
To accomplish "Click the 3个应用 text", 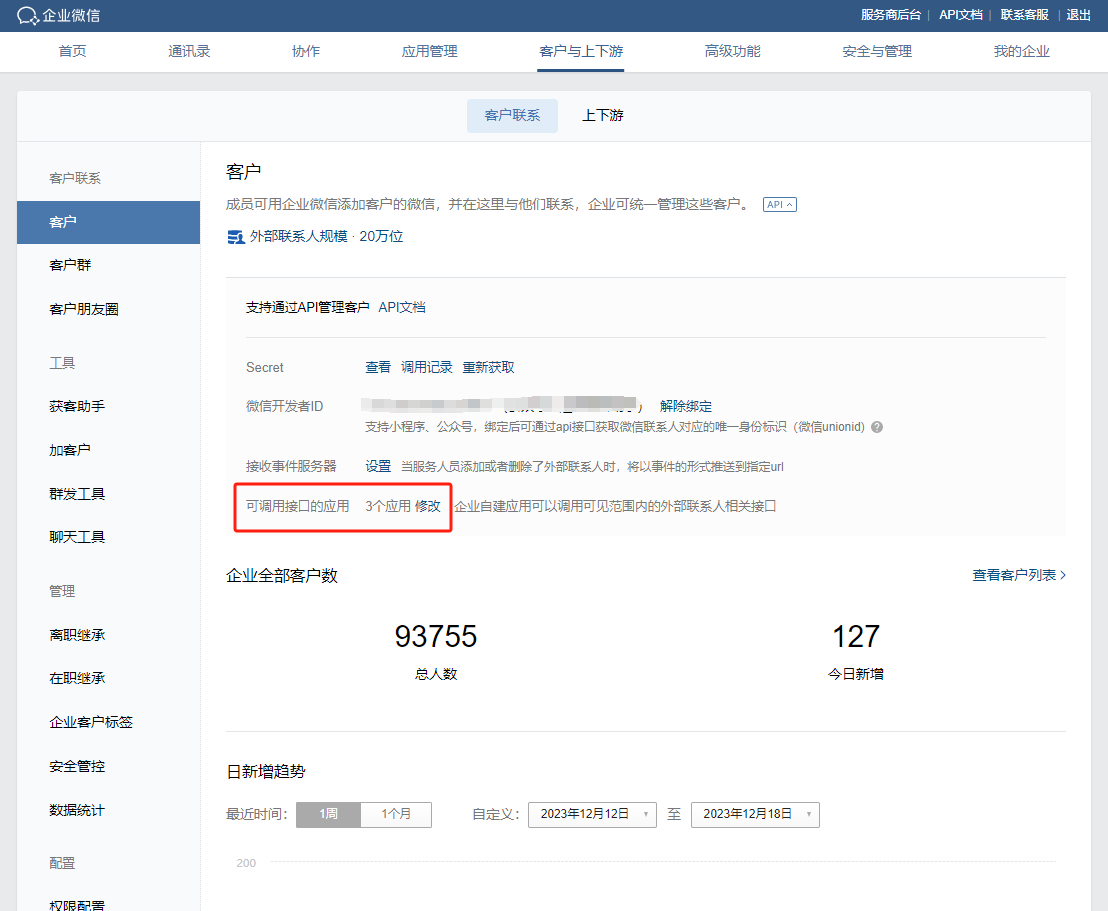I will [388, 506].
